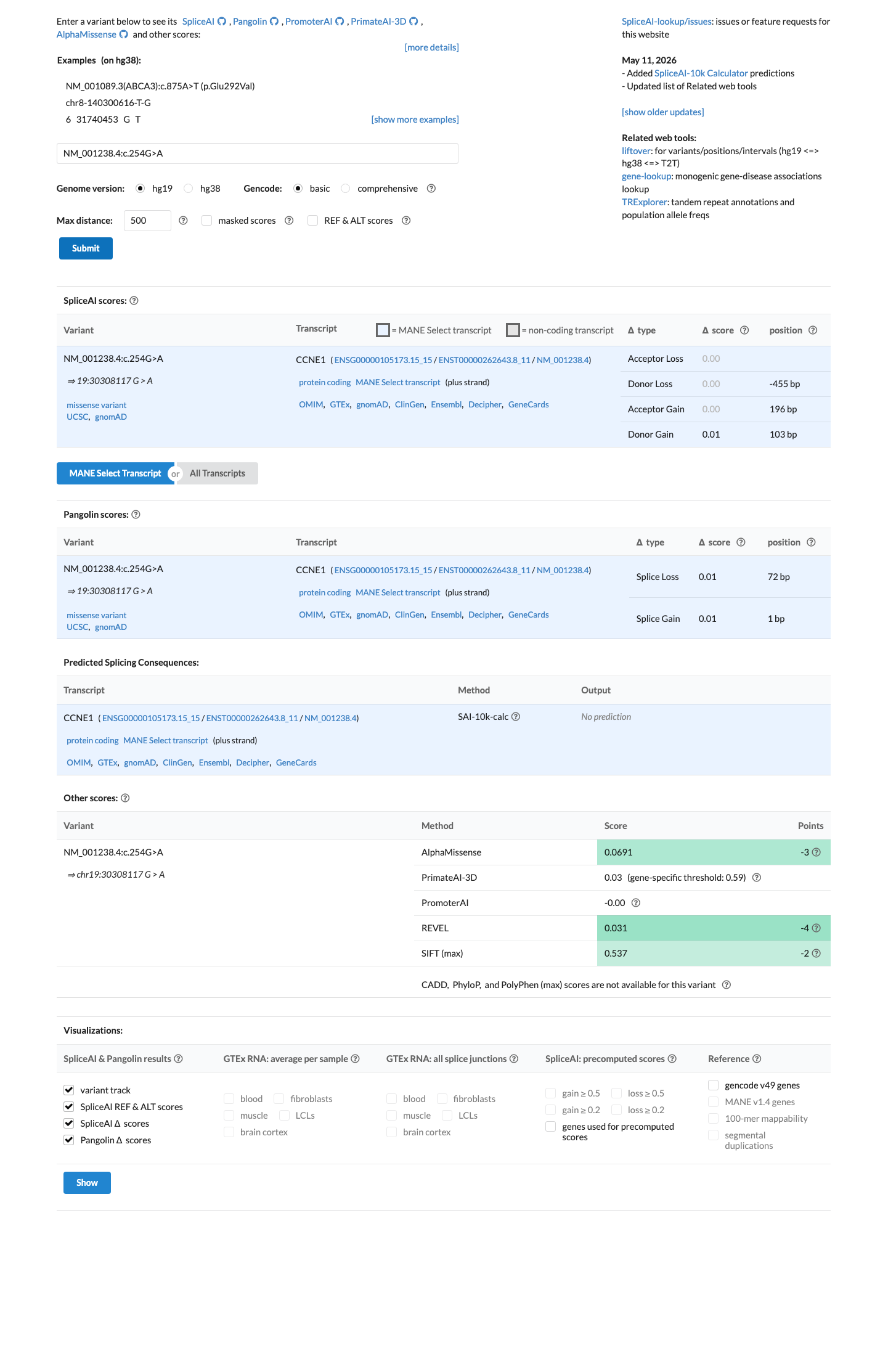This screenshot has height=1356, width=896.
Task: Click help icon beside SpliceAI scores heading
Action: coord(134,301)
